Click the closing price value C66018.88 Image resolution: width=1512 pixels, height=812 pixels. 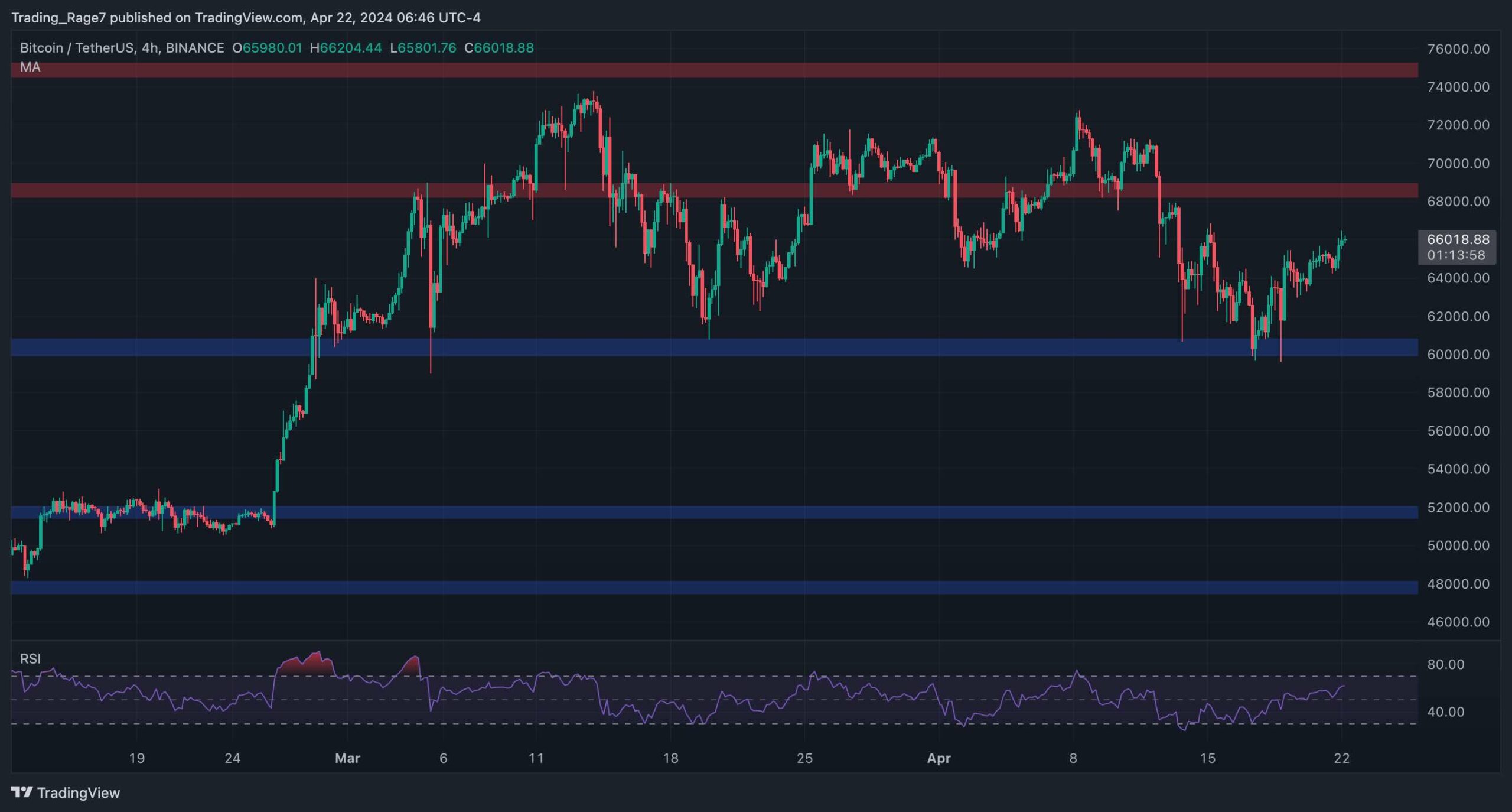click(x=499, y=48)
